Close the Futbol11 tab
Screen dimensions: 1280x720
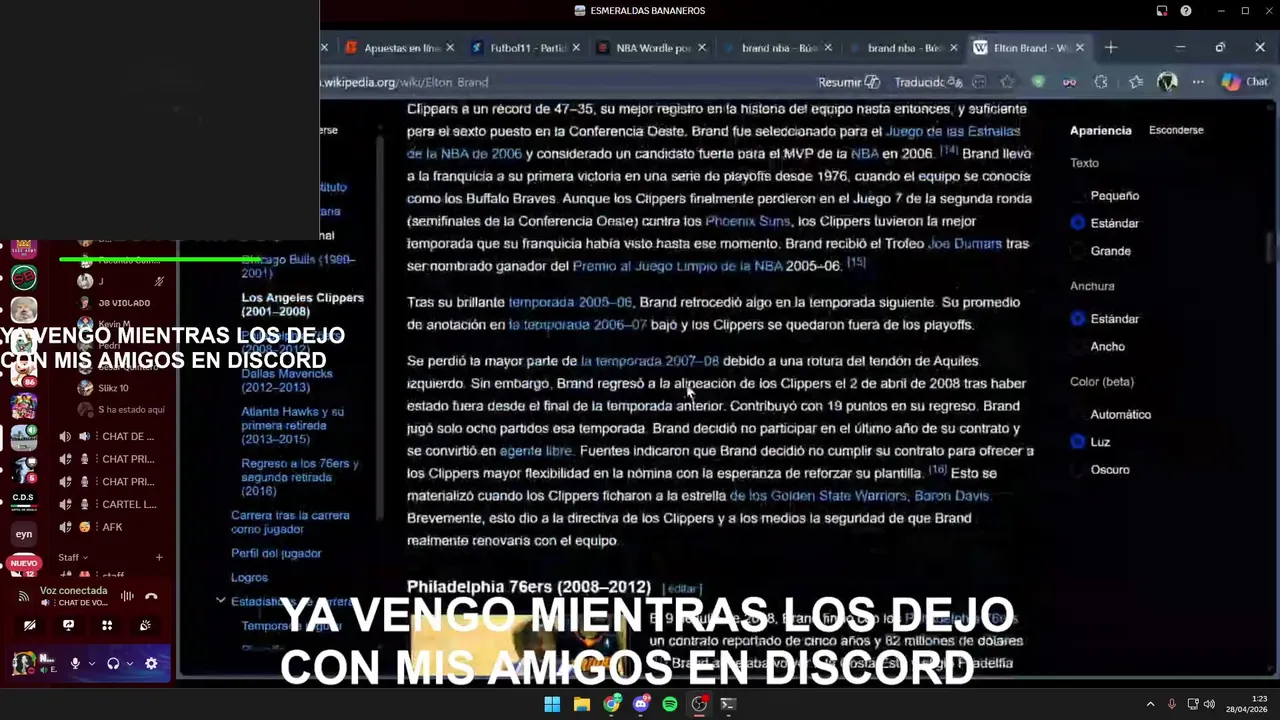(575, 47)
